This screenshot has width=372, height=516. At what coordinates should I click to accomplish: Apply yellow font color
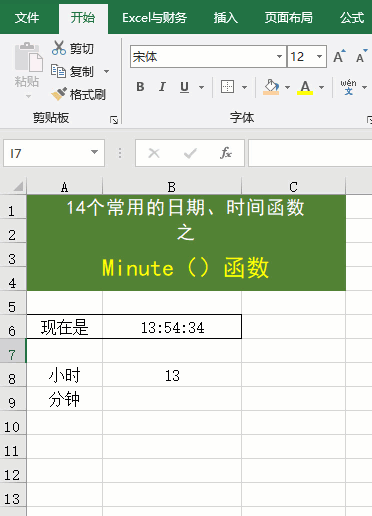pos(305,87)
